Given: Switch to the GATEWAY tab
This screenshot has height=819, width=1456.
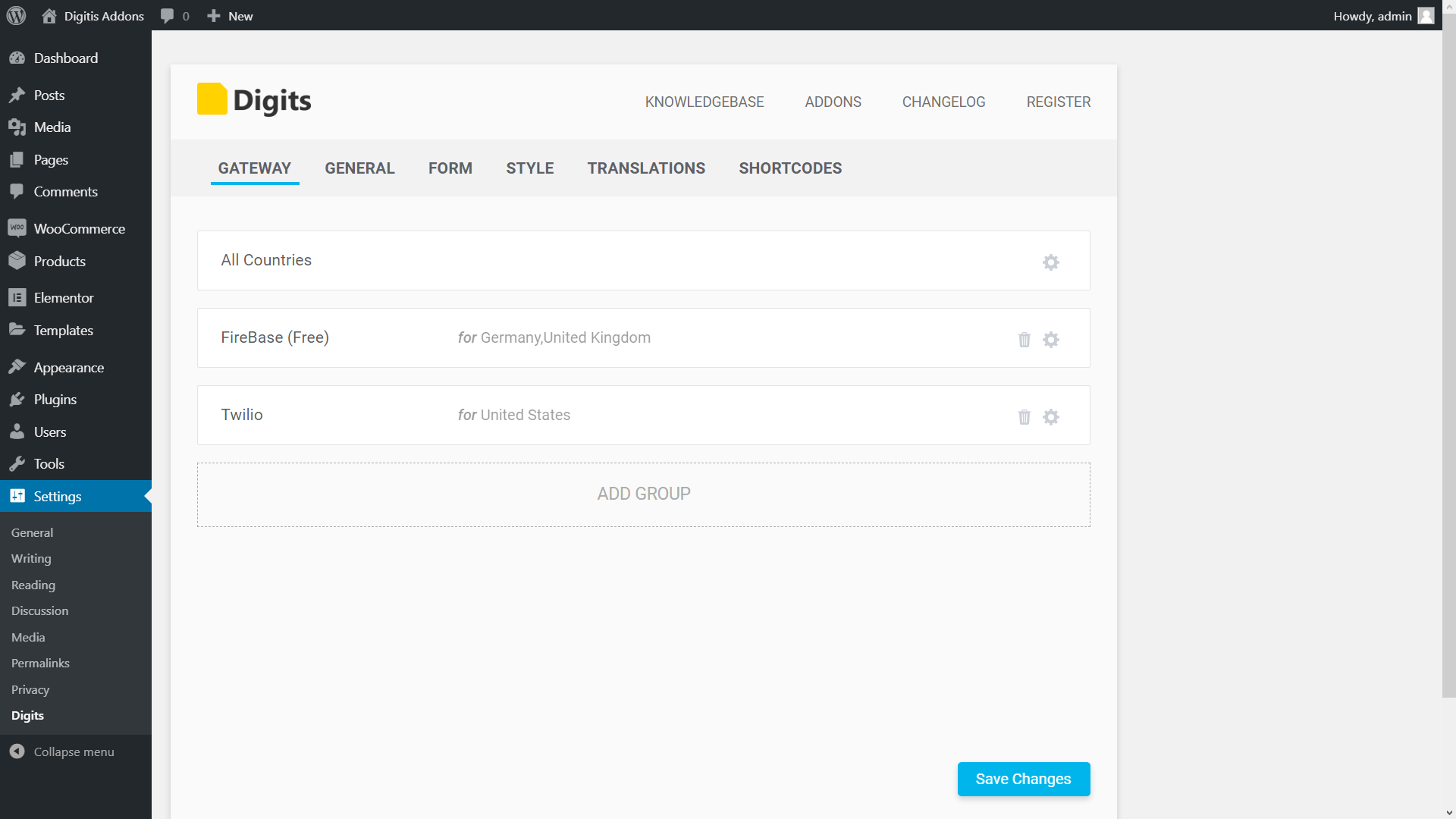Looking at the screenshot, I should pos(255,168).
